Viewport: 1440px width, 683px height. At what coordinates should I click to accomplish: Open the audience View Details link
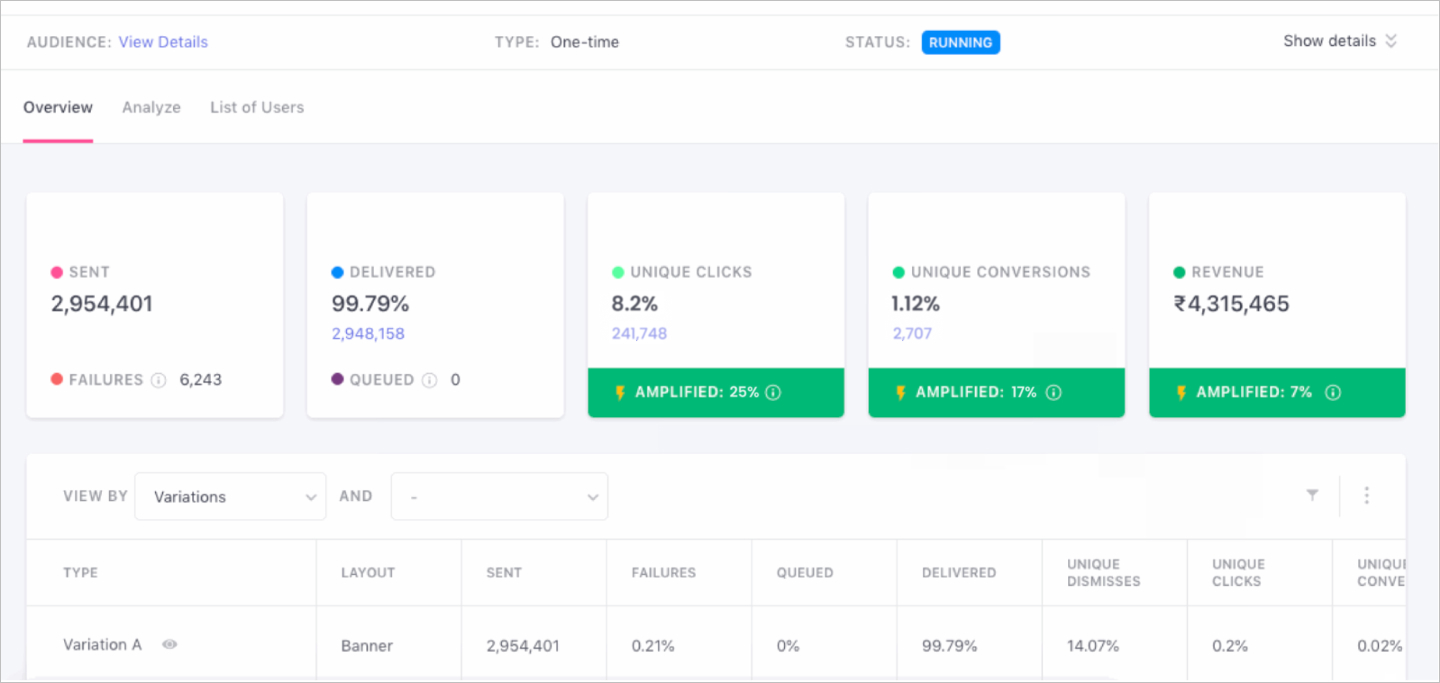pyautogui.click(x=163, y=42)
